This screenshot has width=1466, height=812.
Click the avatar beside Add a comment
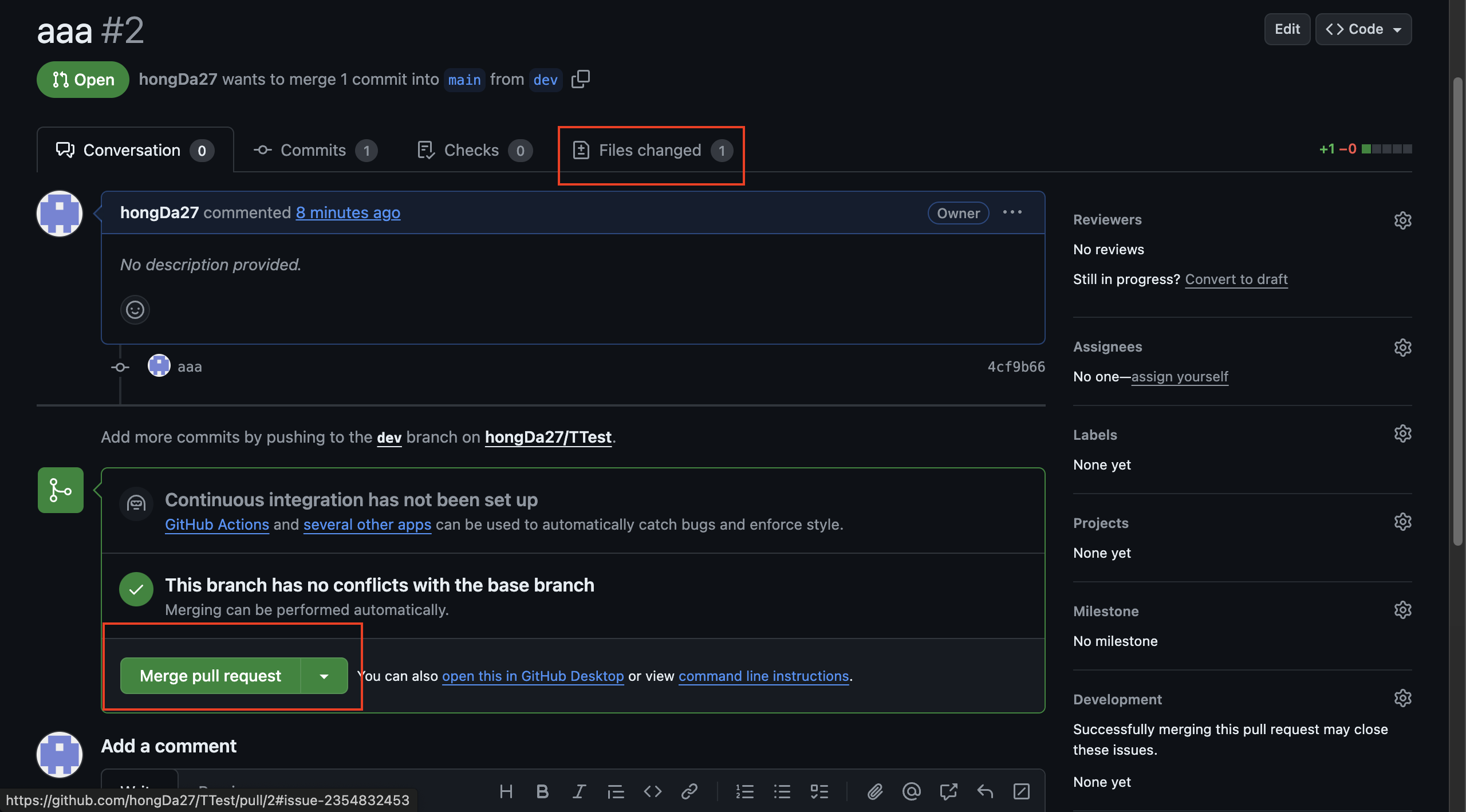[x=60, y=754]
